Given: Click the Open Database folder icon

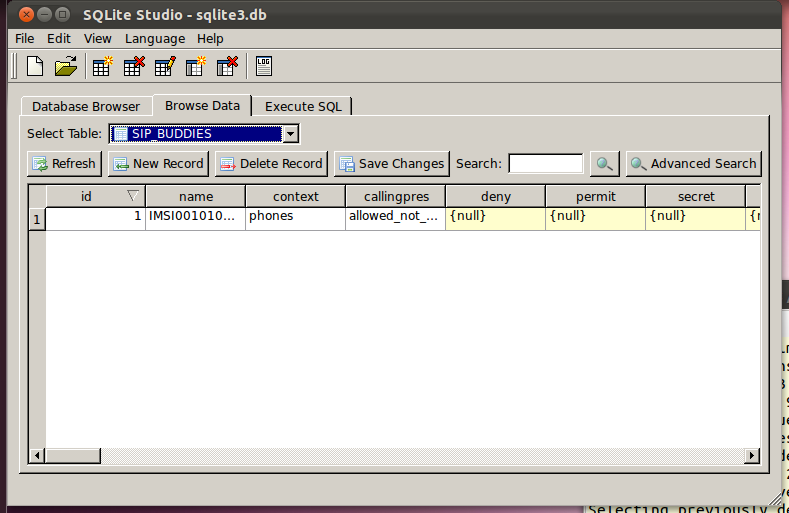Looking at the screenshot, I should (x=66, y=67).
